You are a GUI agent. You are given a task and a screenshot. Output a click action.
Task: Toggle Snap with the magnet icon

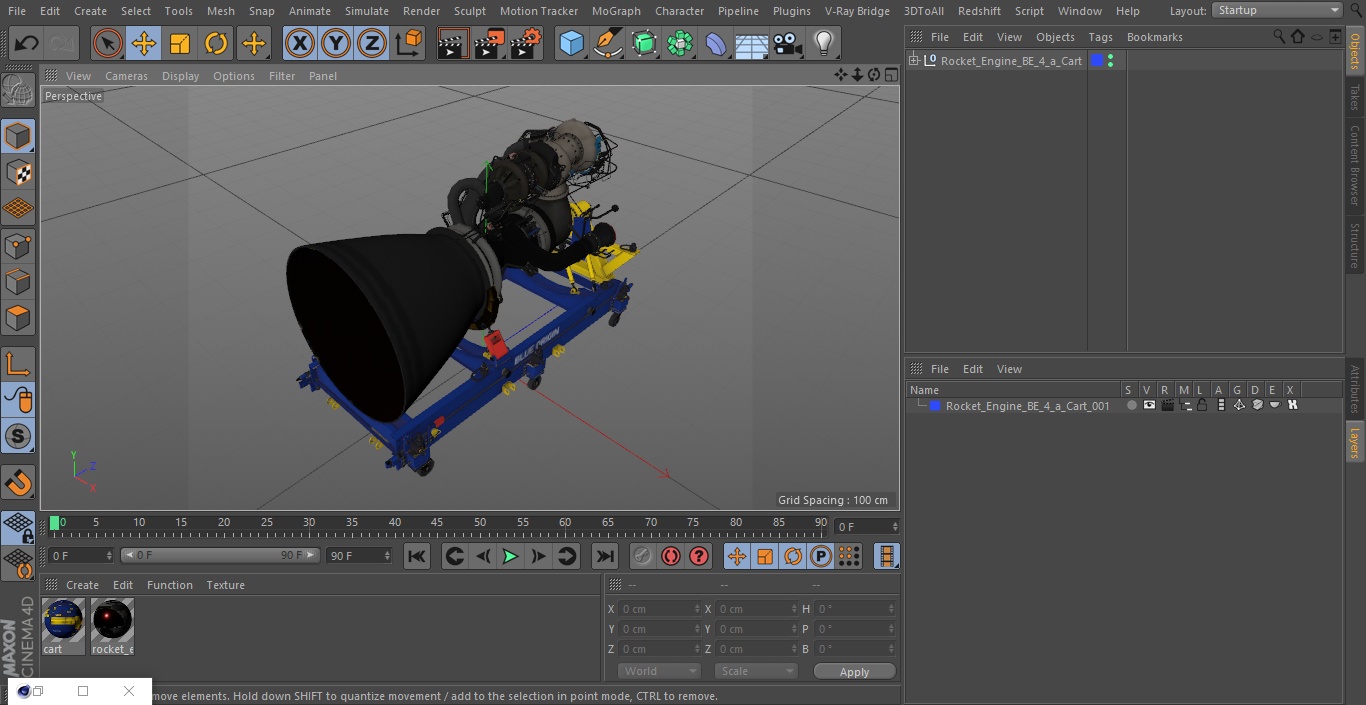pyautogui.click(x=18, y=482)
